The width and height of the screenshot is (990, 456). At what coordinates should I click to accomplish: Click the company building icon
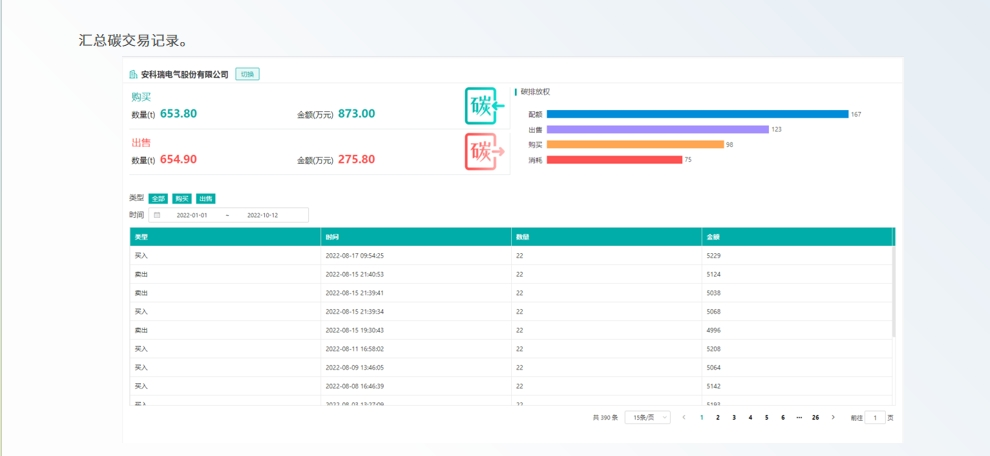[x=133, y=74]
